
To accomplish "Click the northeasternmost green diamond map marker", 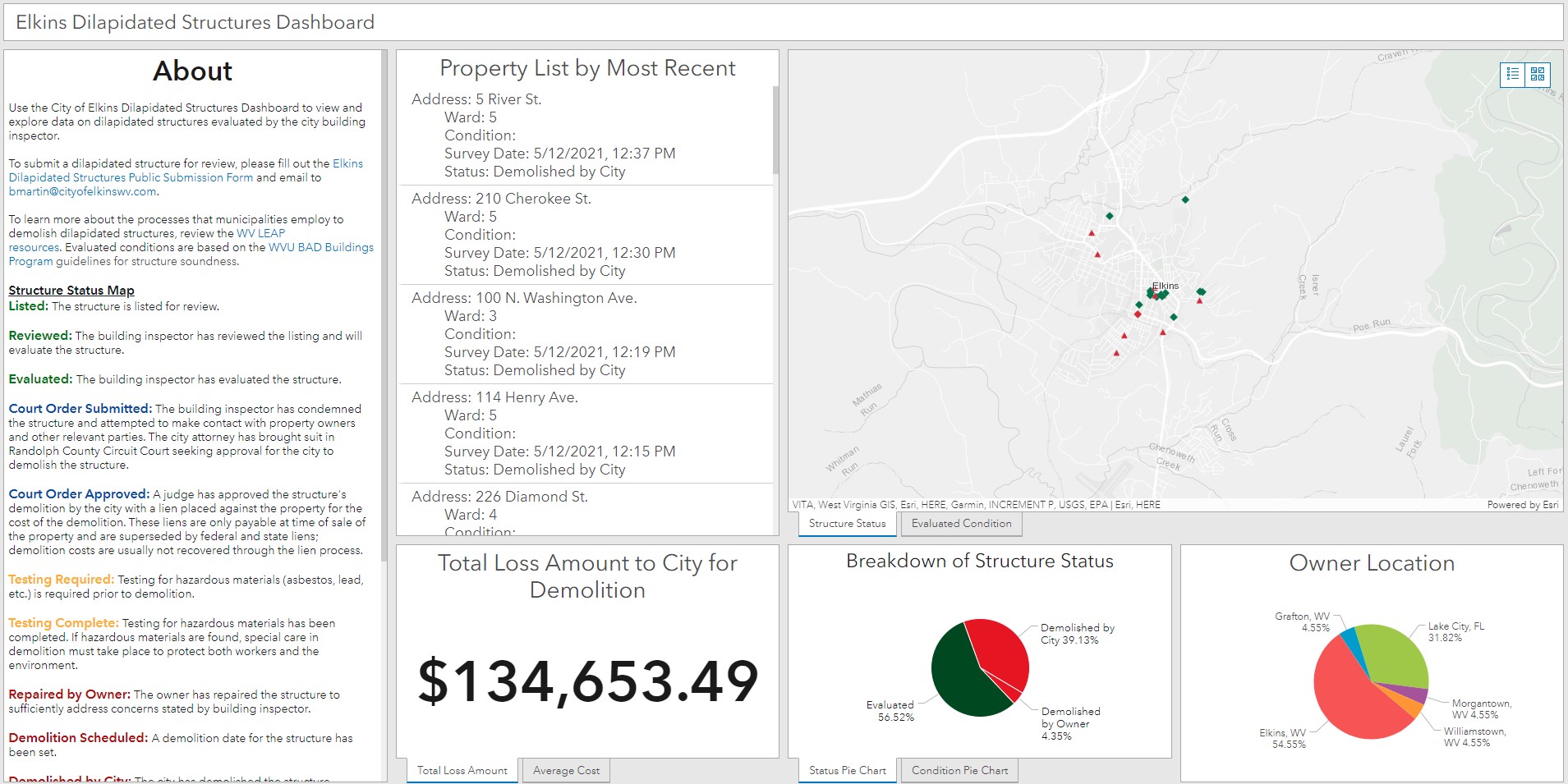I will pos(1184,199).
